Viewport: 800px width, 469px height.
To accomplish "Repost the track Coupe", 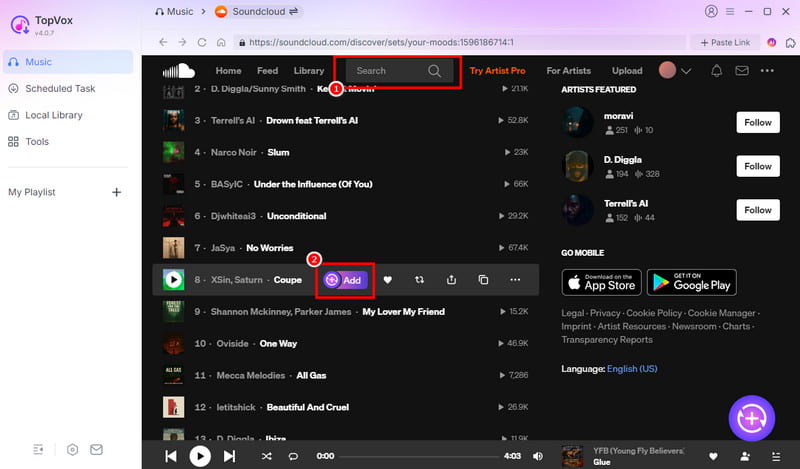I will [x=419, y=280].
